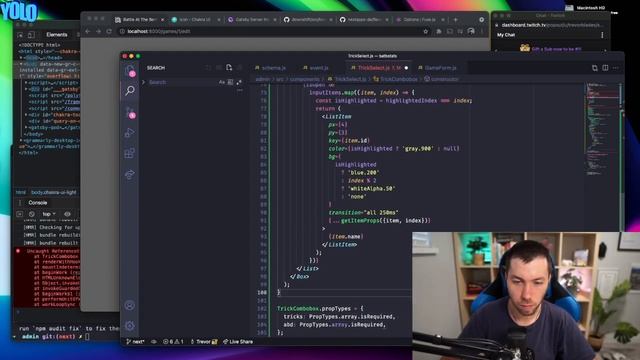This screenshot has height=360, width=640.
Task: Open Run and Debug view icon
Action: pyautogui.click(x=130, y=133)
